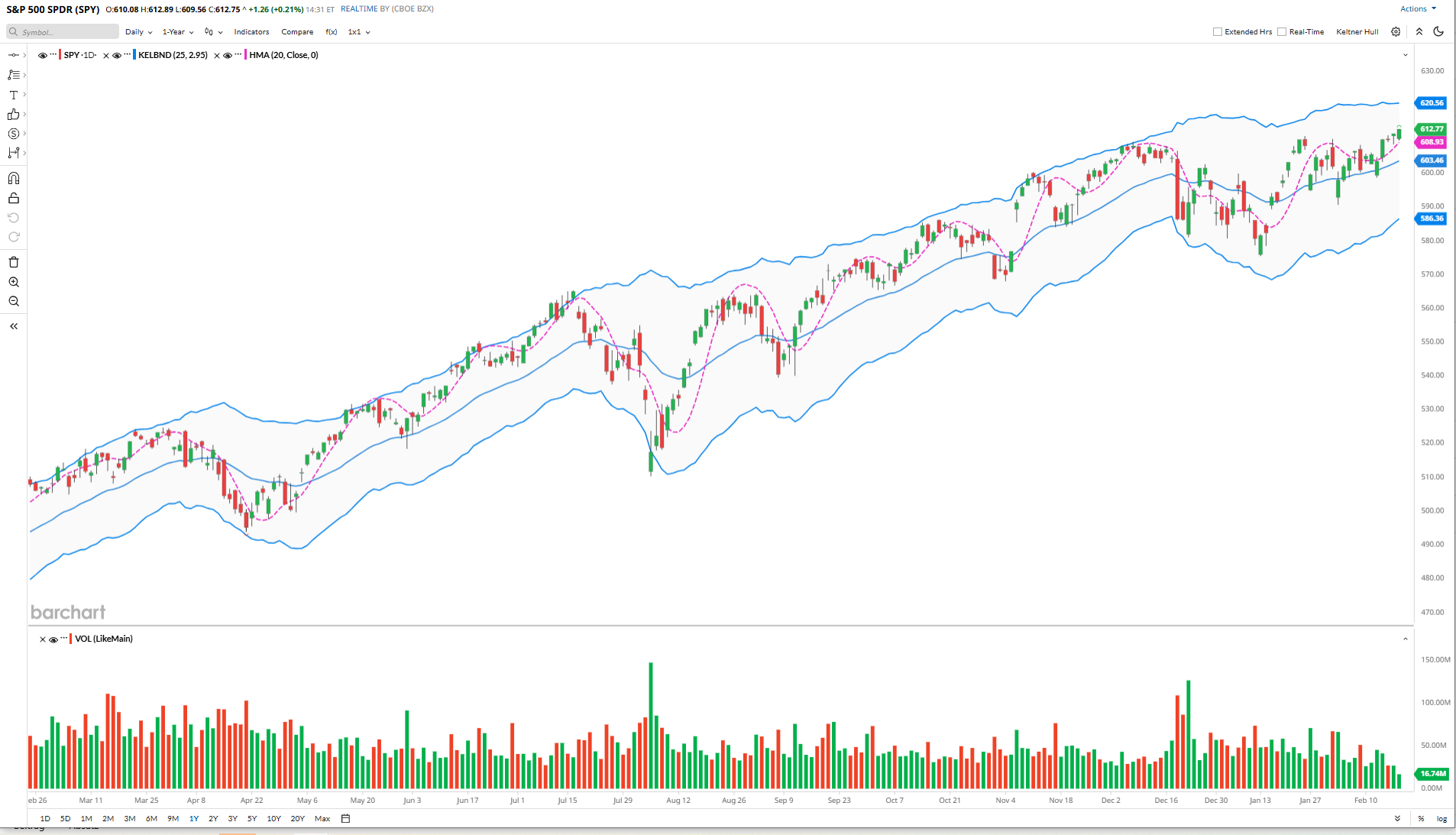The image size is (1456, 835).
Task: Open the Daily frequency dropdown
Action: tap(138, 32)
